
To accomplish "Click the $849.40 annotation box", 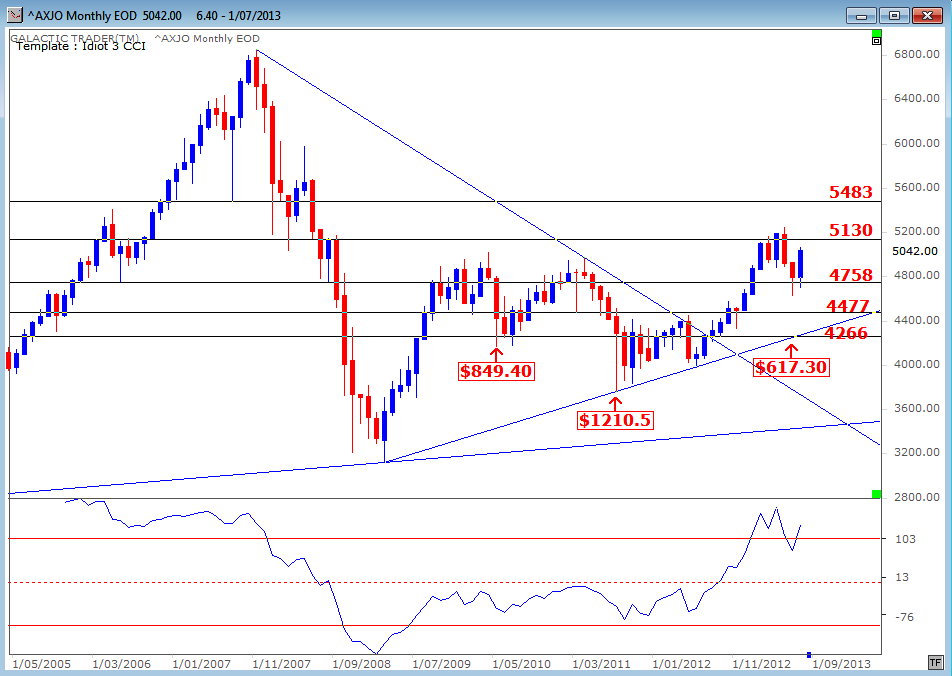I will [496, 371].
